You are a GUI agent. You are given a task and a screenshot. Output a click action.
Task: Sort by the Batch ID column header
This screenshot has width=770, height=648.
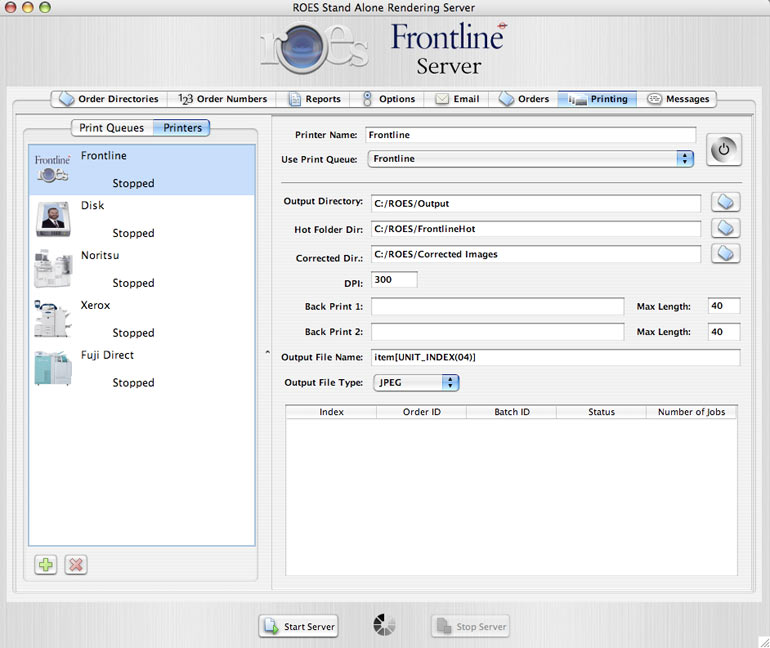click(512, 412)
